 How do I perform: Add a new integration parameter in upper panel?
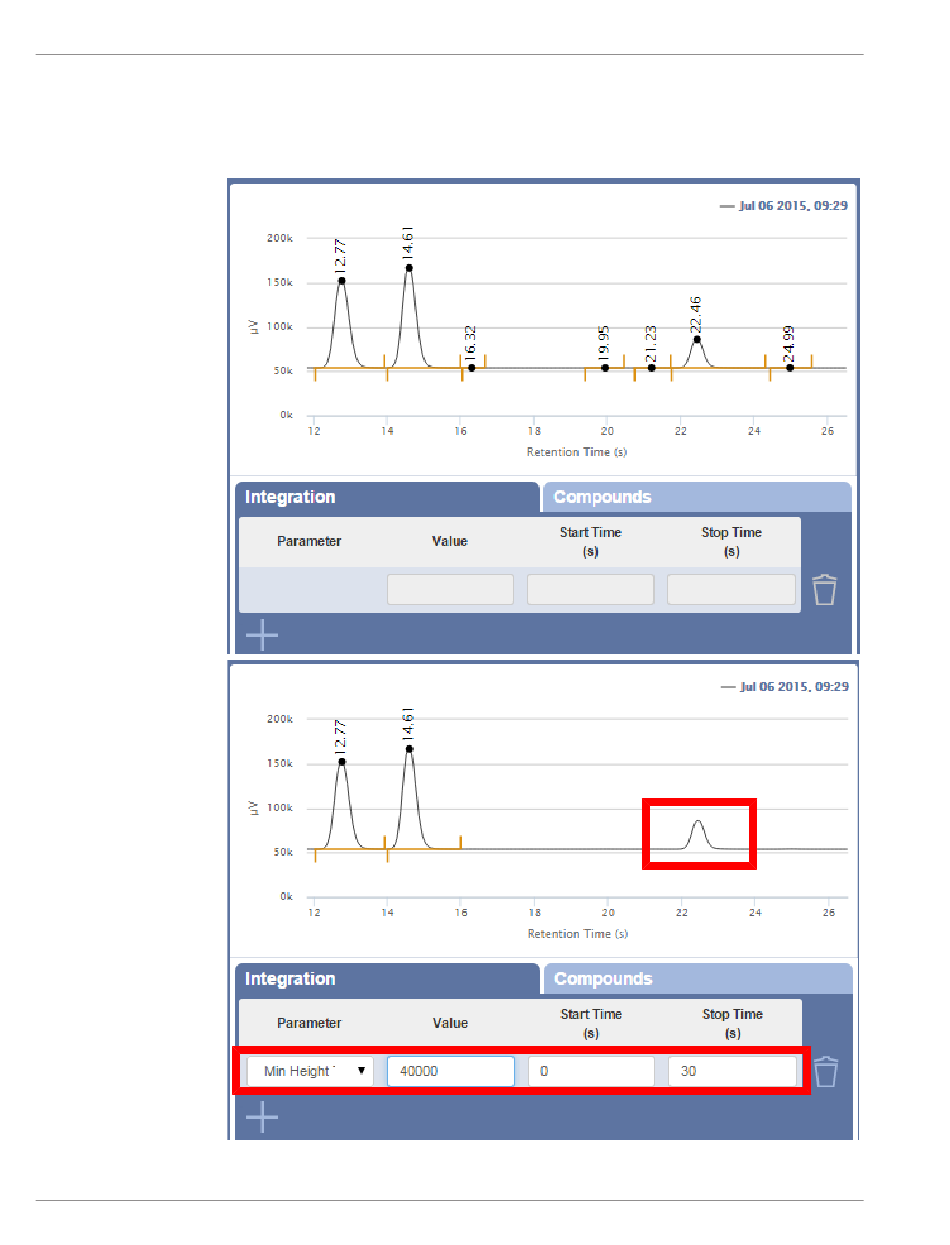point(262,634)
